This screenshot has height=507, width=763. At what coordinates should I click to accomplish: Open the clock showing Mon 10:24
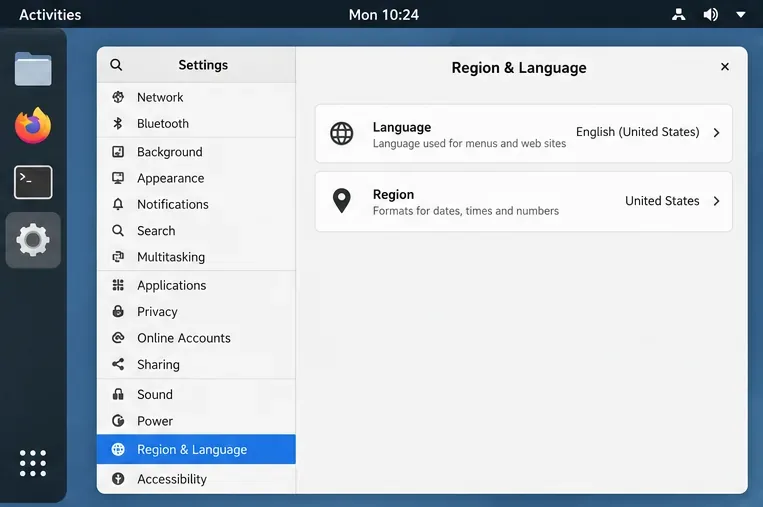tap(383, 15)
